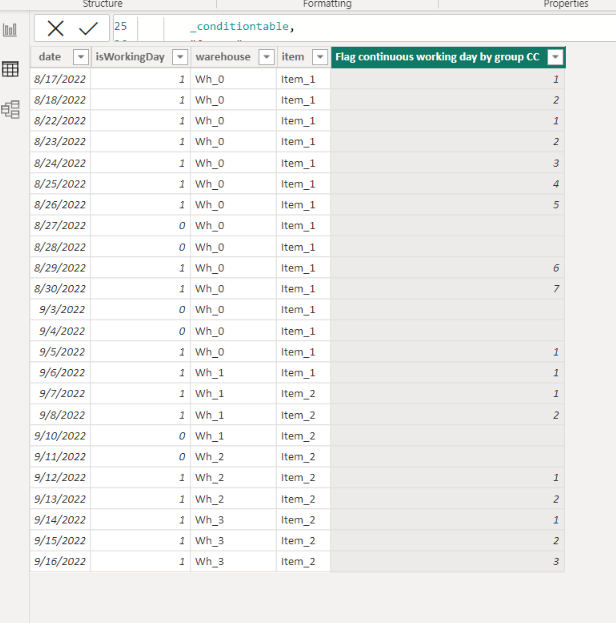Screen dimensions: 616x623
Task: Open the date column filter dropdown
Action: [x=81, y=57]
